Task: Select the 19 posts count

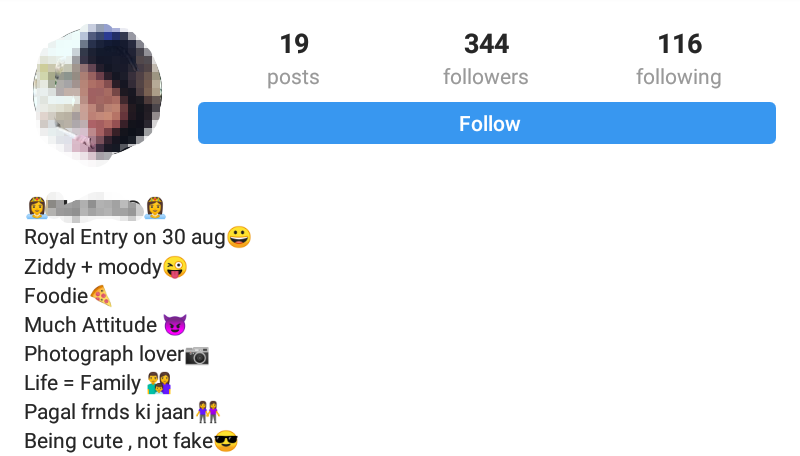Action: (293, 59)
